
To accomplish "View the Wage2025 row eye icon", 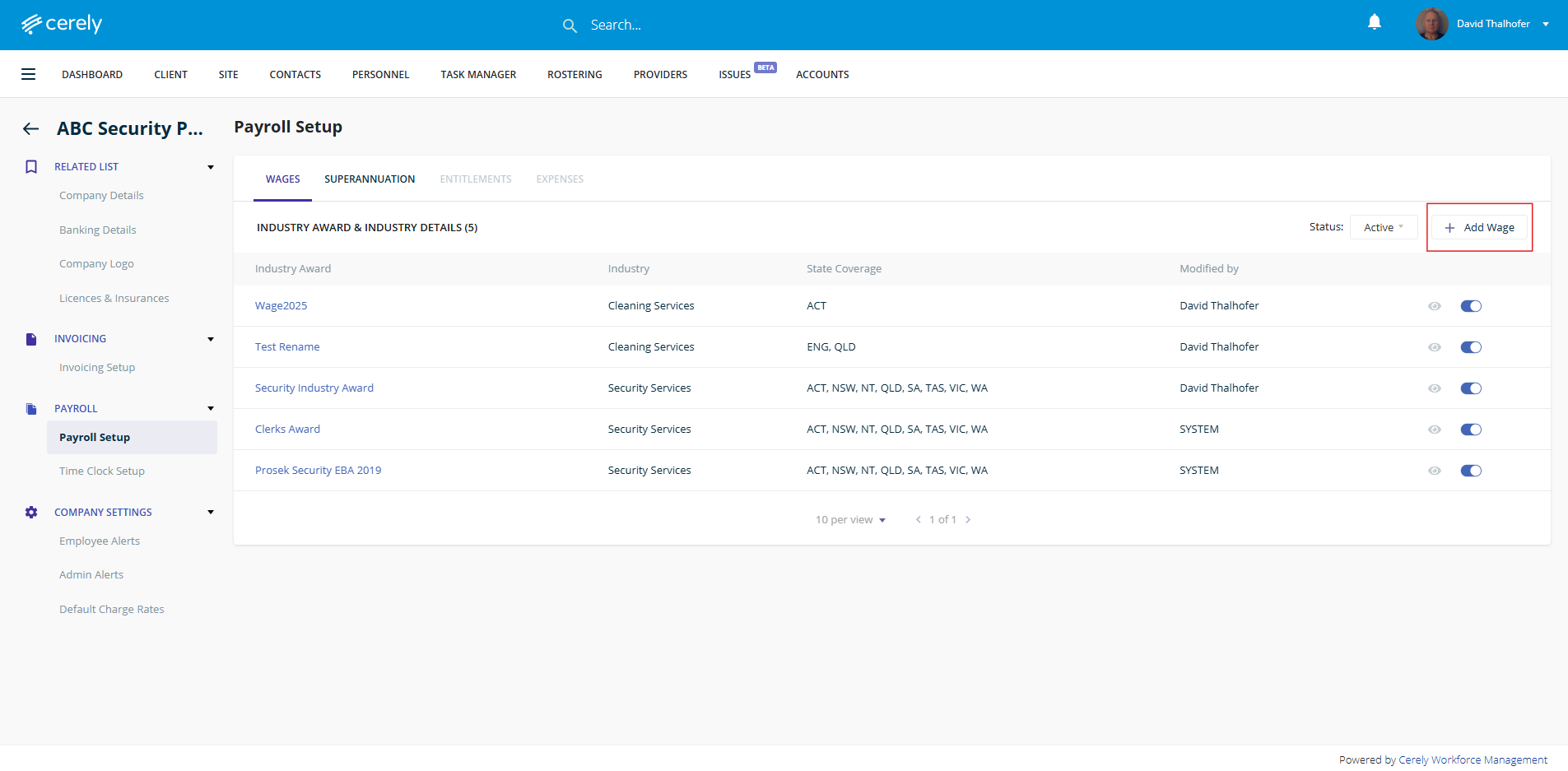I will [x=1434, y=306].
